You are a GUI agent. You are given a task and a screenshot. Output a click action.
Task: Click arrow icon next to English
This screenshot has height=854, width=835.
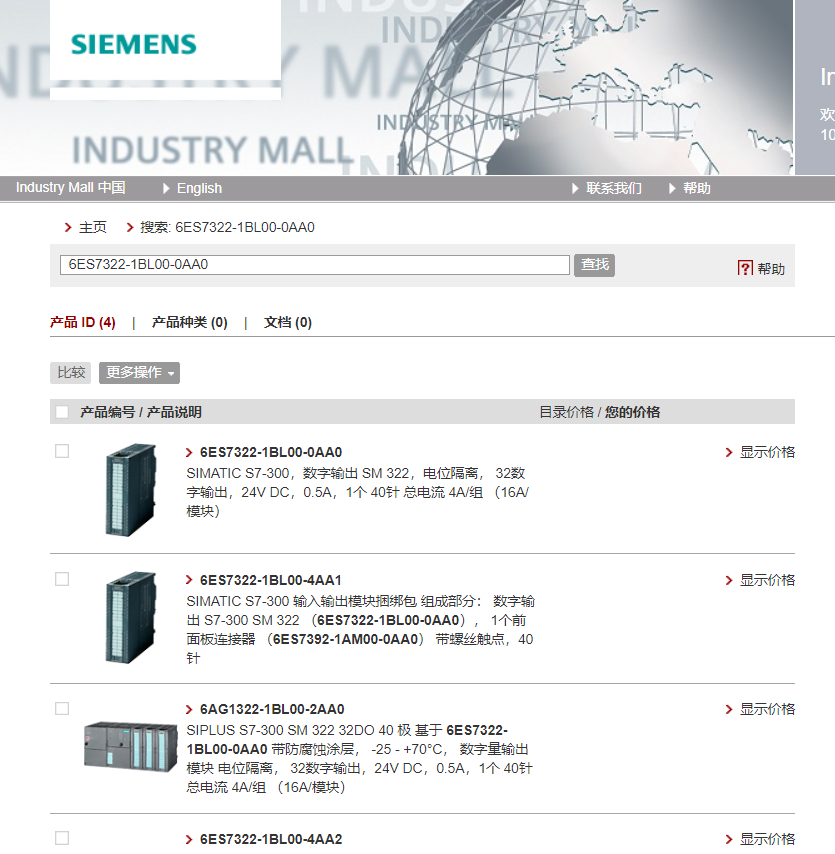[x=167, y=188]
